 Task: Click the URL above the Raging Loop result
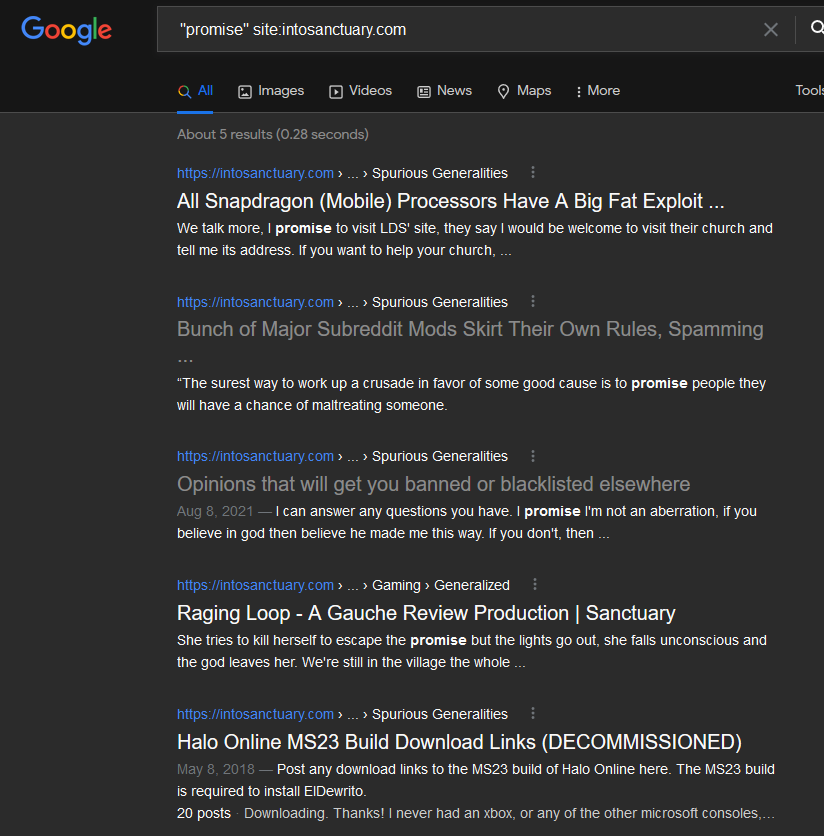(255, 585)
